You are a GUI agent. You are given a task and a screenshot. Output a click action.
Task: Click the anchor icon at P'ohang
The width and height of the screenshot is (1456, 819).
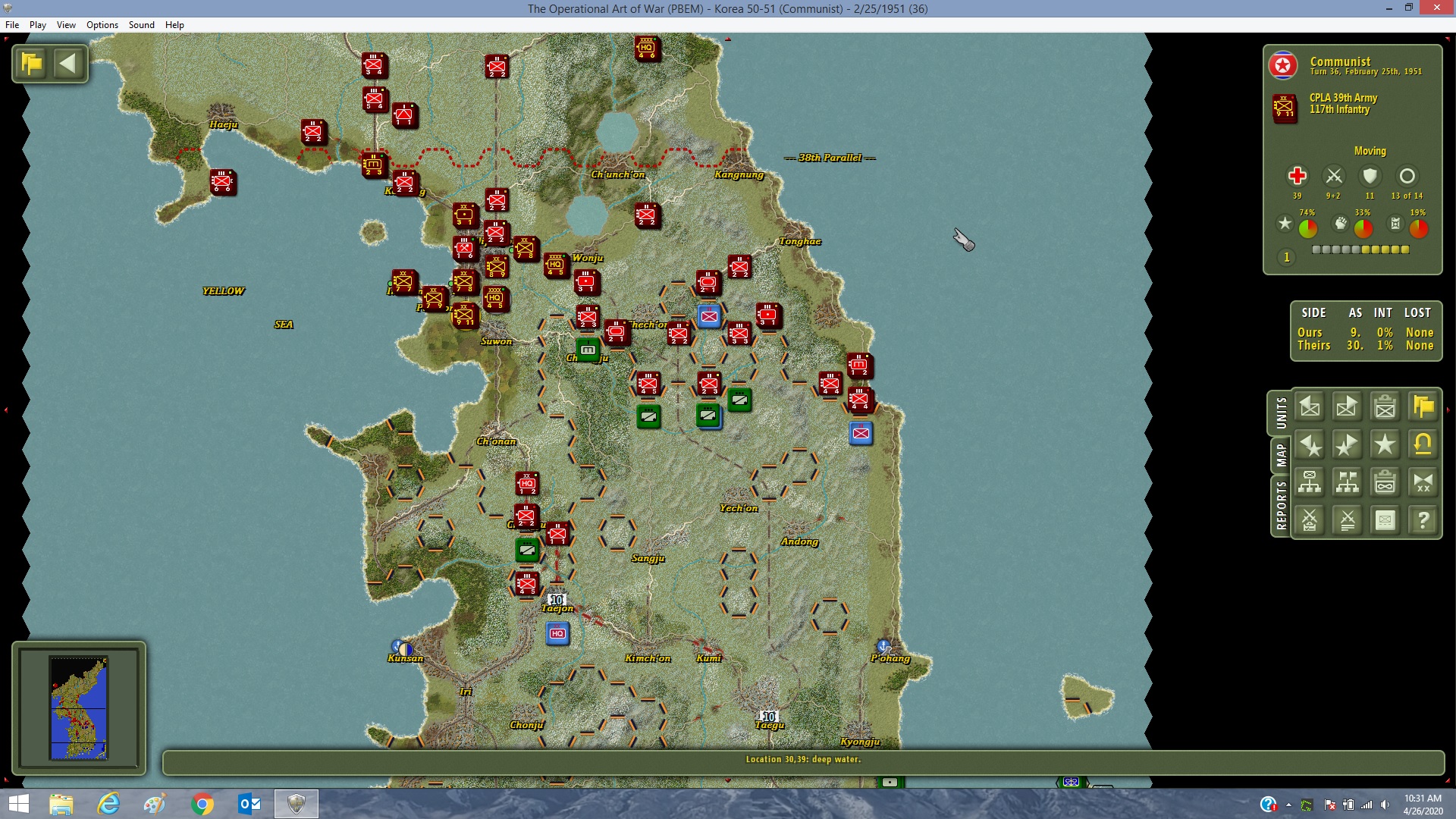(883, 646)
